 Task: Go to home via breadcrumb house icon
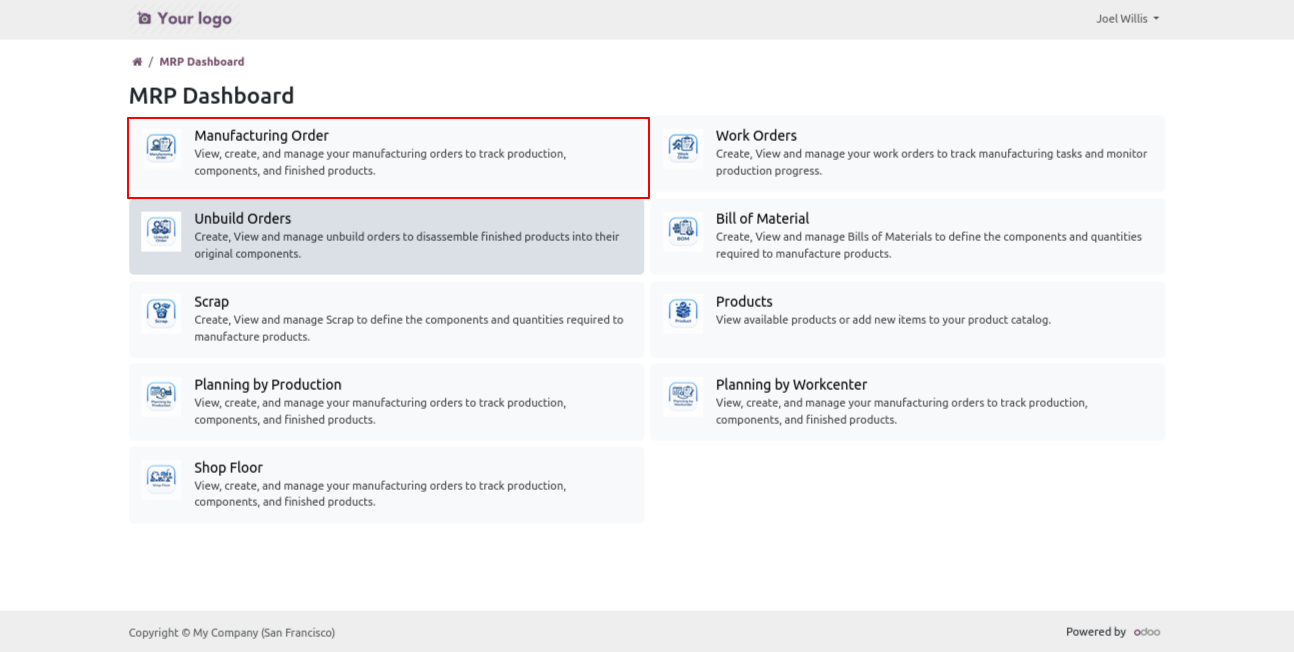click(137, 62)
